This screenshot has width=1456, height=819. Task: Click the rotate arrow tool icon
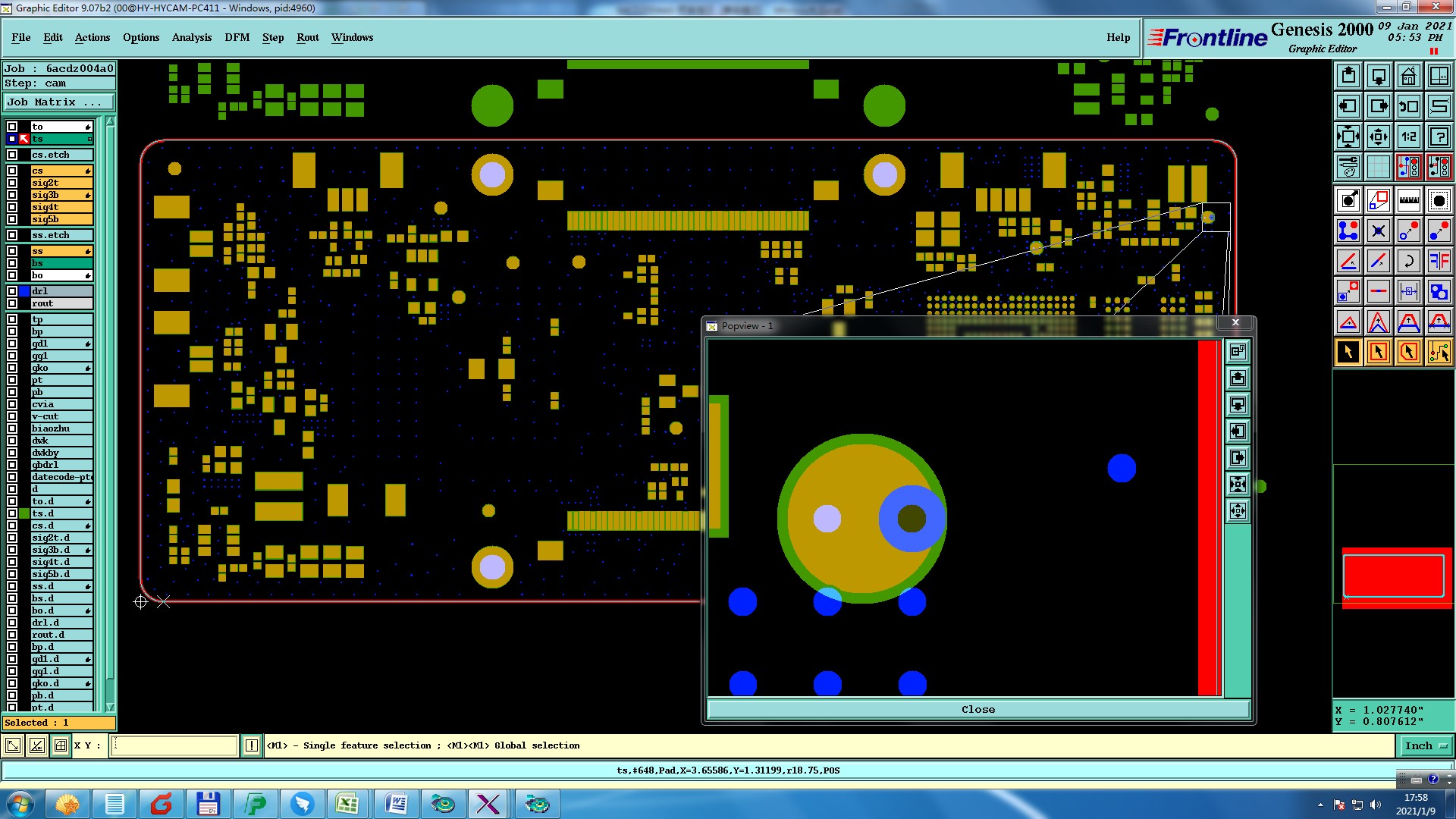(1408, 261)
